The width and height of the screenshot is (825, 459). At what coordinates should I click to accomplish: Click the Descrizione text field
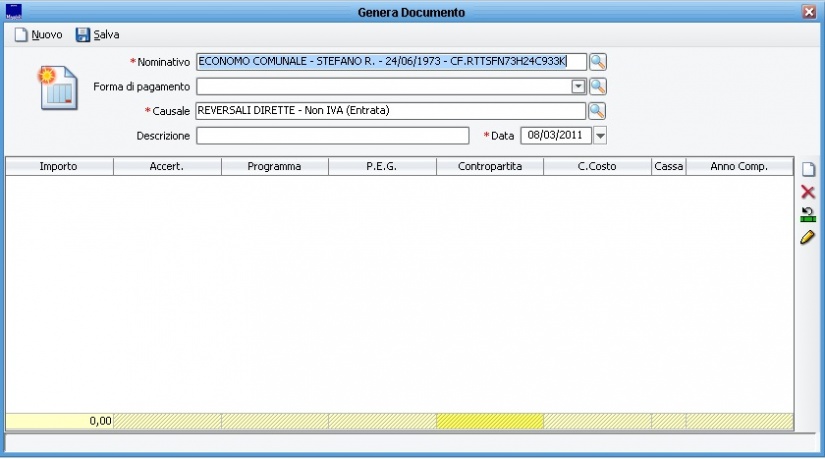pyautogui.click(x=332, y=135)
